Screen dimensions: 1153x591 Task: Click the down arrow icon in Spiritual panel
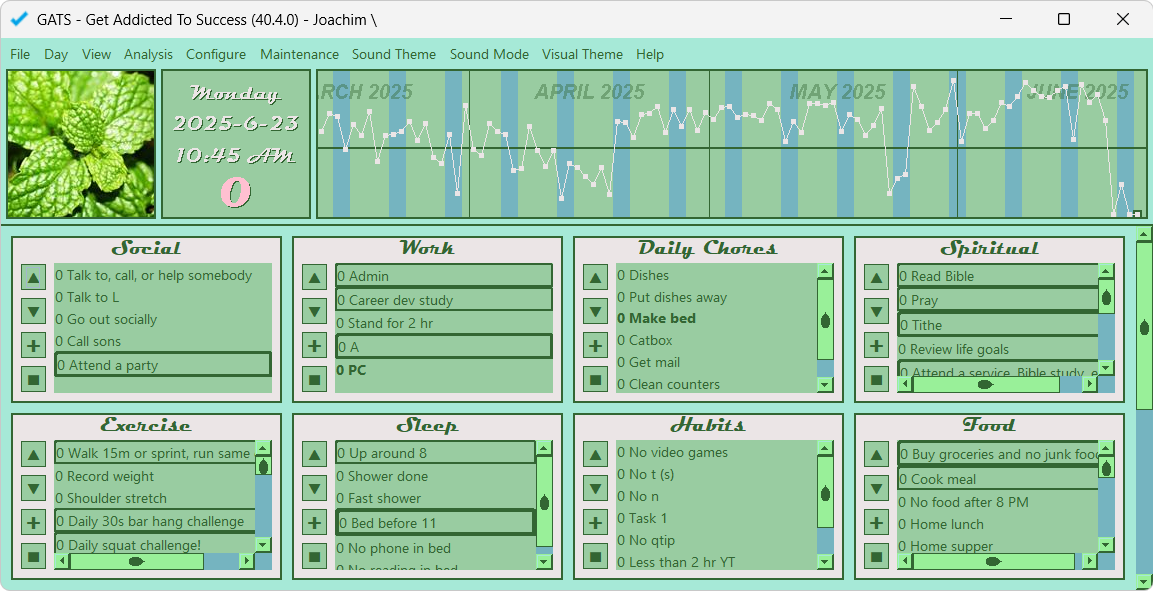(877, 312)
